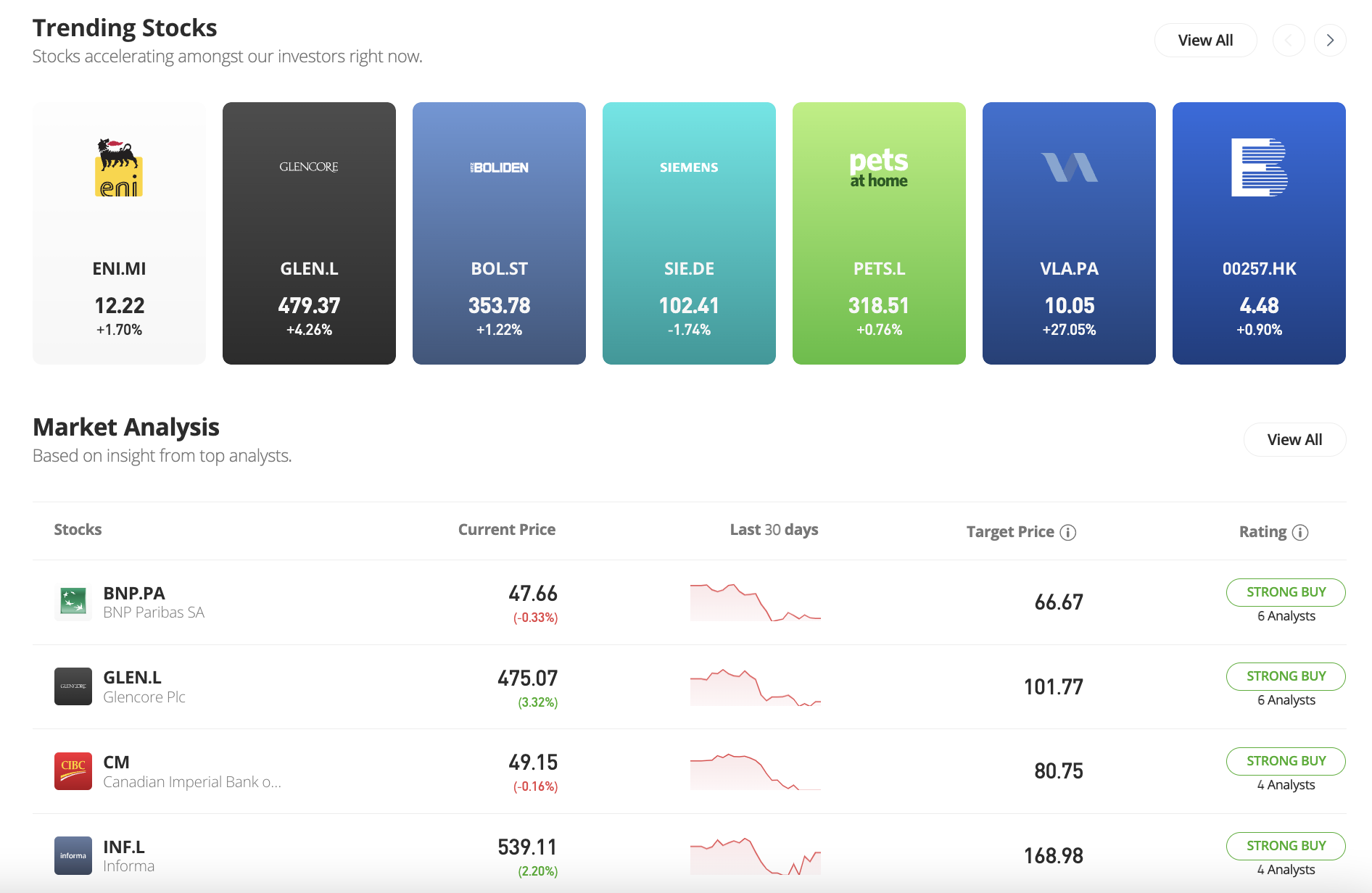Open the Rating info icon
1372x893 pixels.
click(x=1300, y=533)
